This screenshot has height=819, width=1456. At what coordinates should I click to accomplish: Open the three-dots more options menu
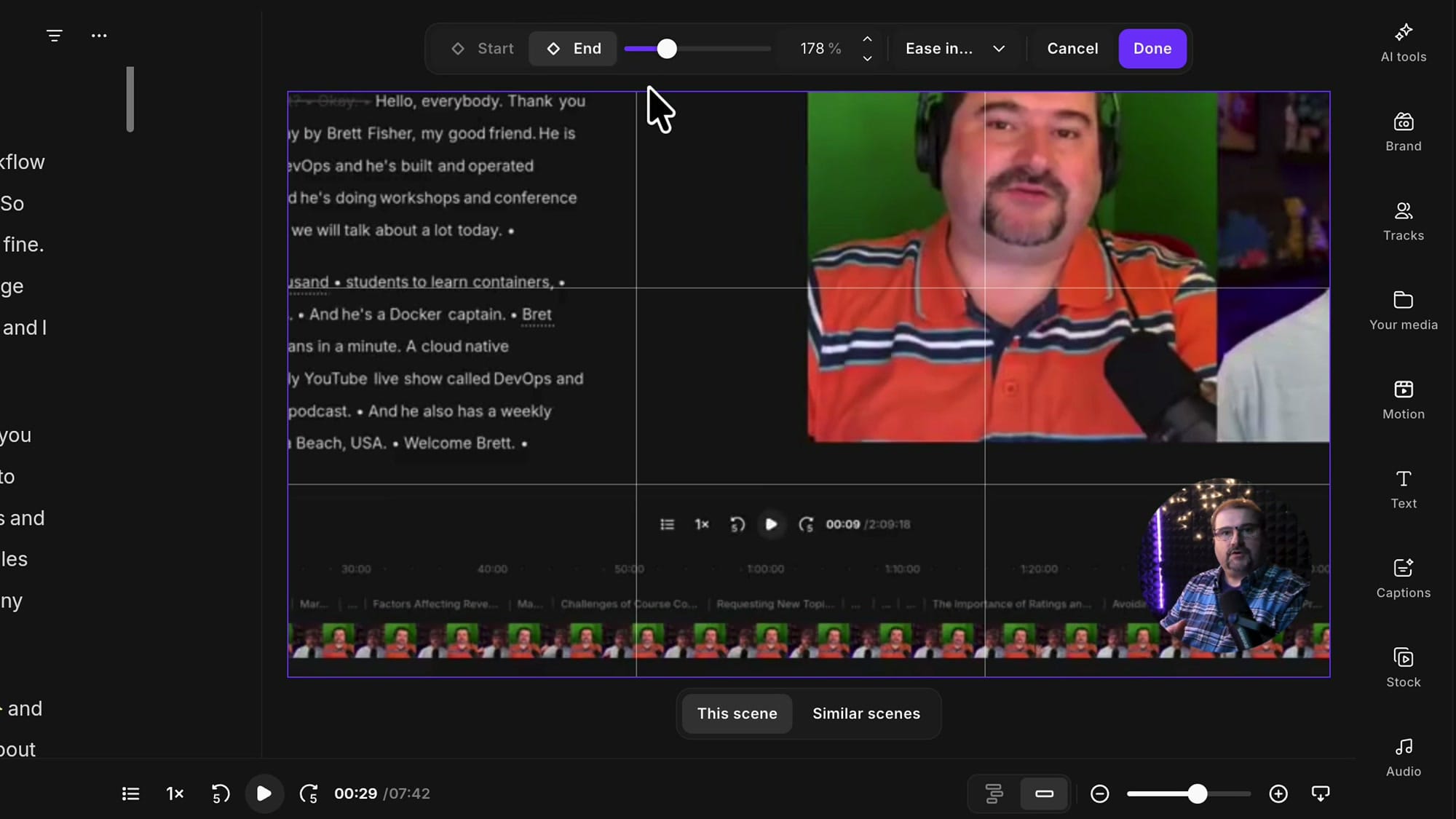pos(99,35)
